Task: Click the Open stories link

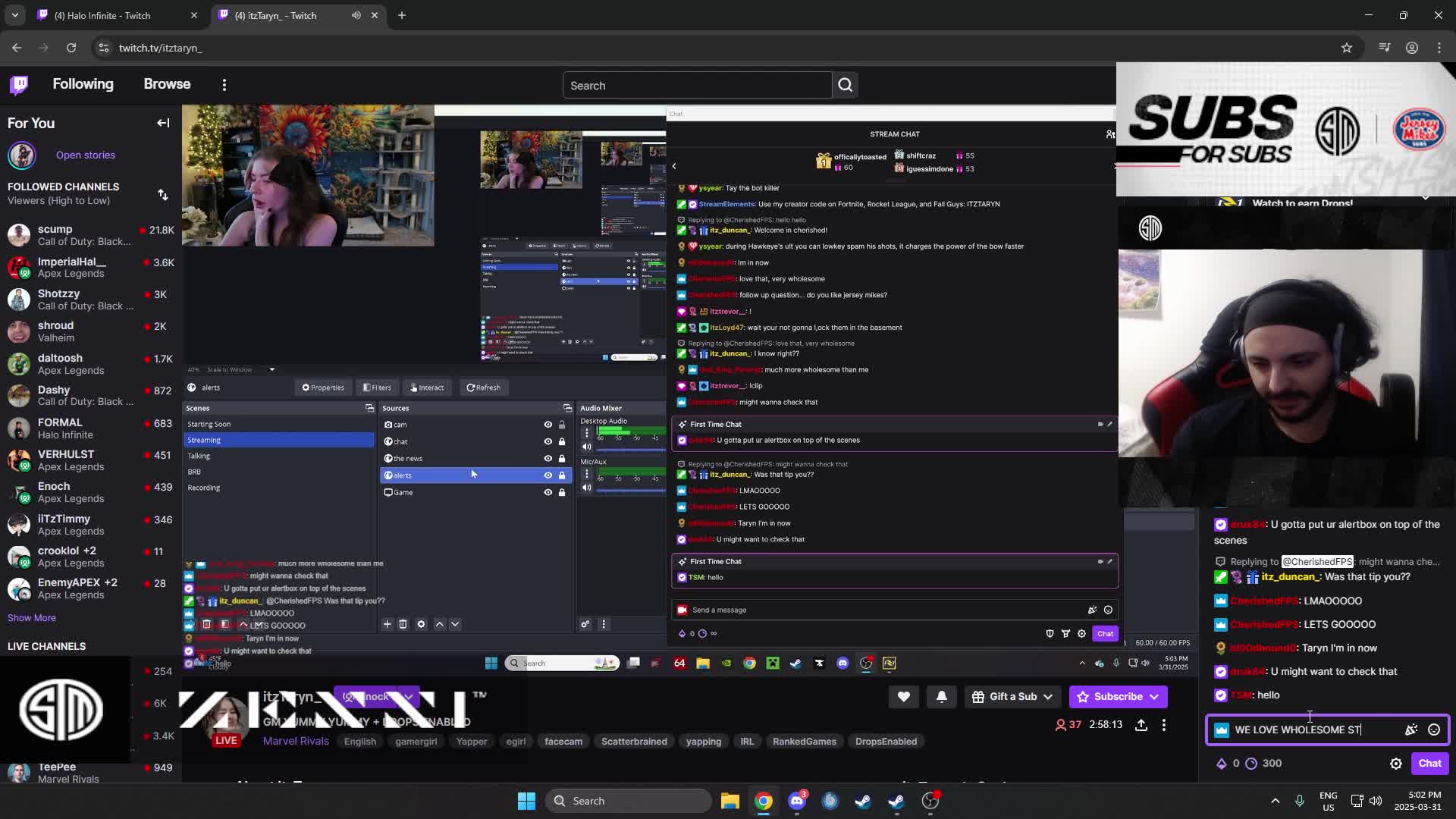Action: (x=86, y=155)
